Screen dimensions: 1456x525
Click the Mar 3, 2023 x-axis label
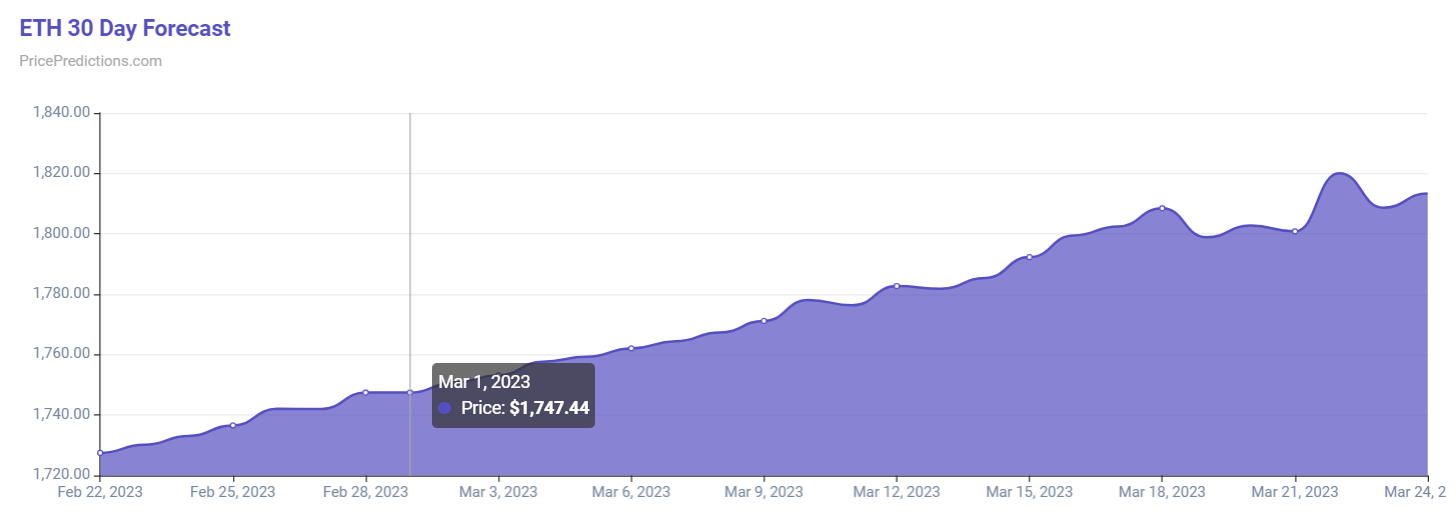coord(498,492)
